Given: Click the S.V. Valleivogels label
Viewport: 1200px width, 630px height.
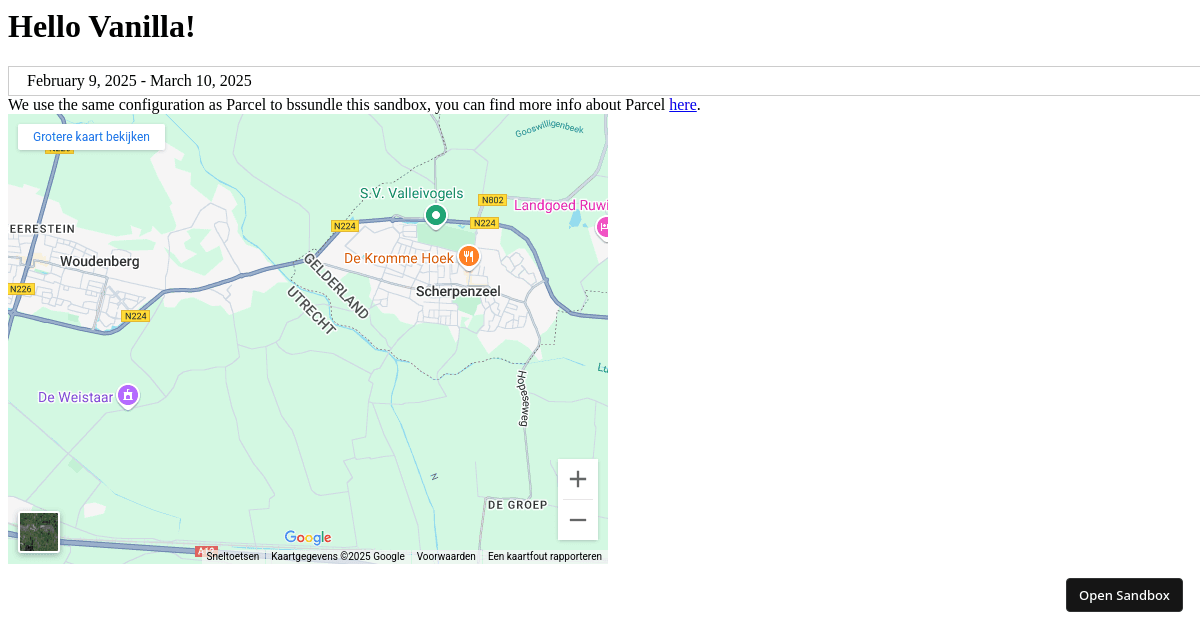Looking at the screenshot, I should 412,193.
